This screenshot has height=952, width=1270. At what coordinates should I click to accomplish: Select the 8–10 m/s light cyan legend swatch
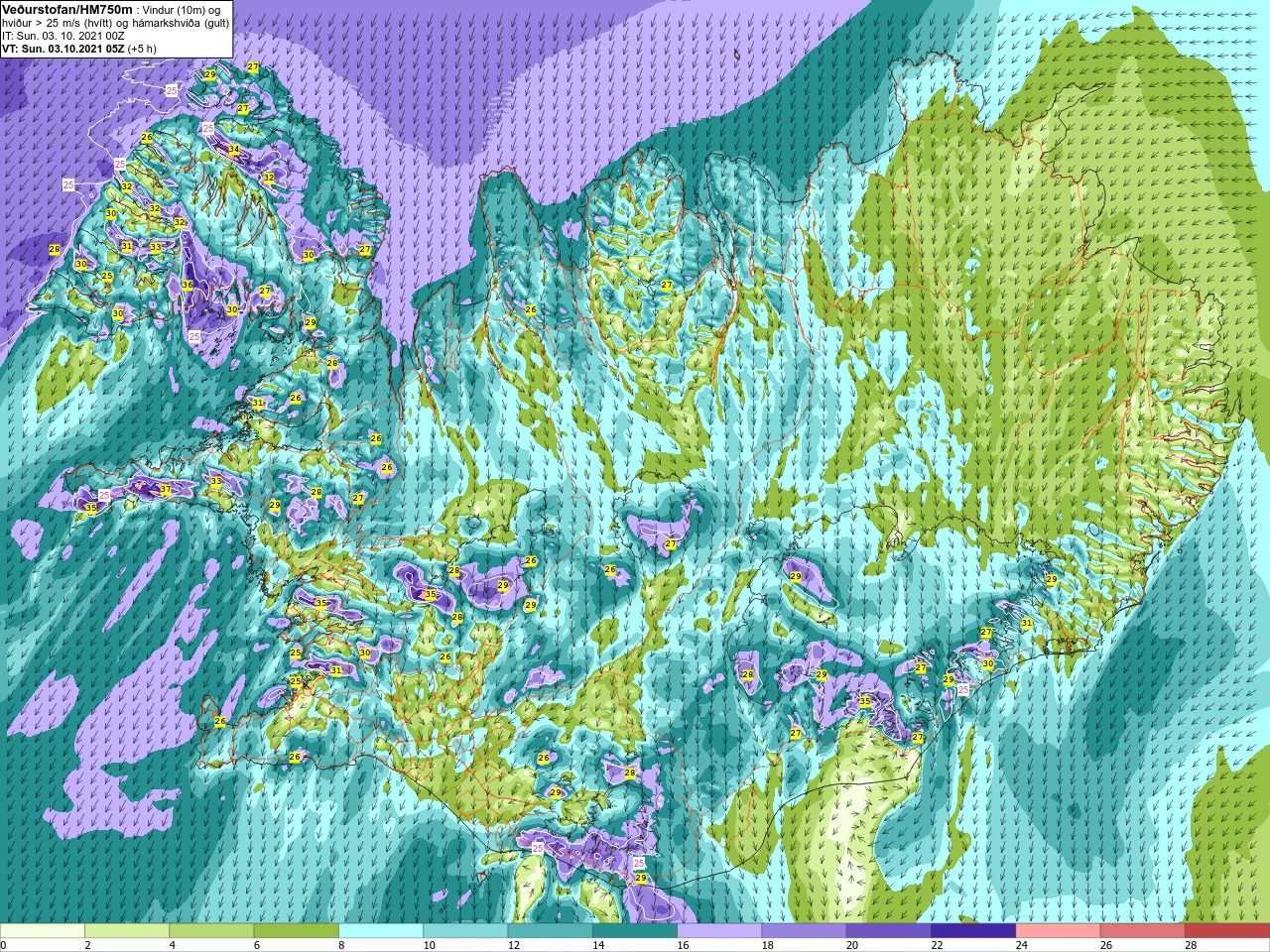(381, 931)
